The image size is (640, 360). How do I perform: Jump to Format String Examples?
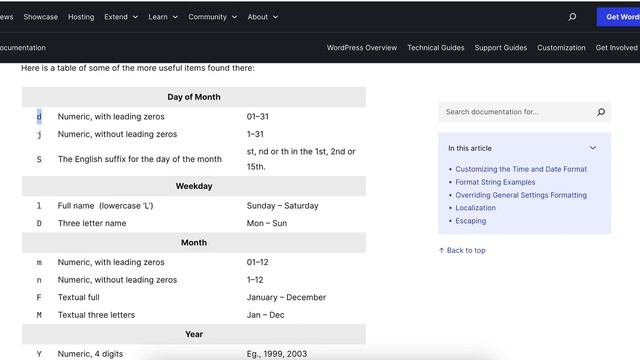(495, 182)
